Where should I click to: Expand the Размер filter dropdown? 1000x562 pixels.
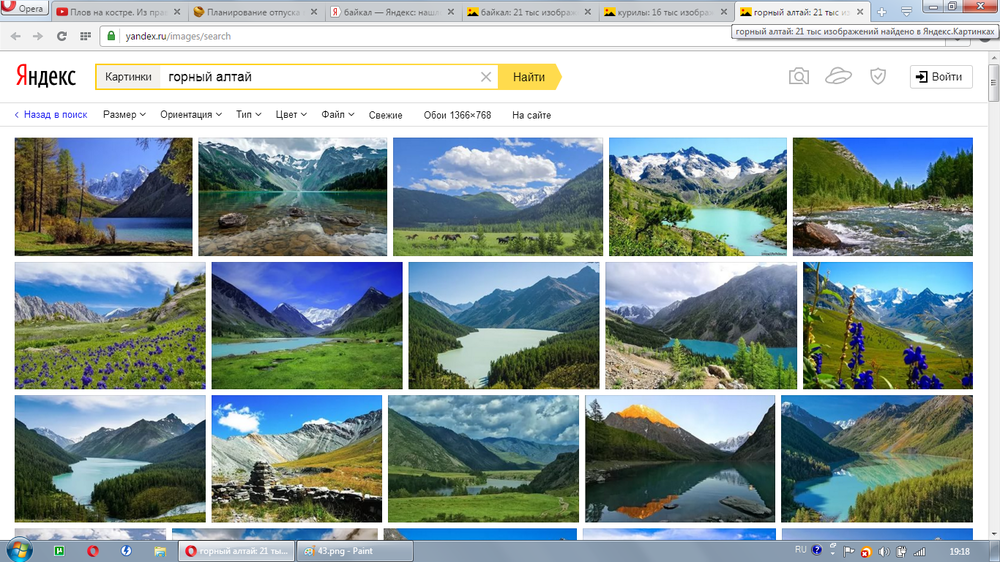pos(124,115)
